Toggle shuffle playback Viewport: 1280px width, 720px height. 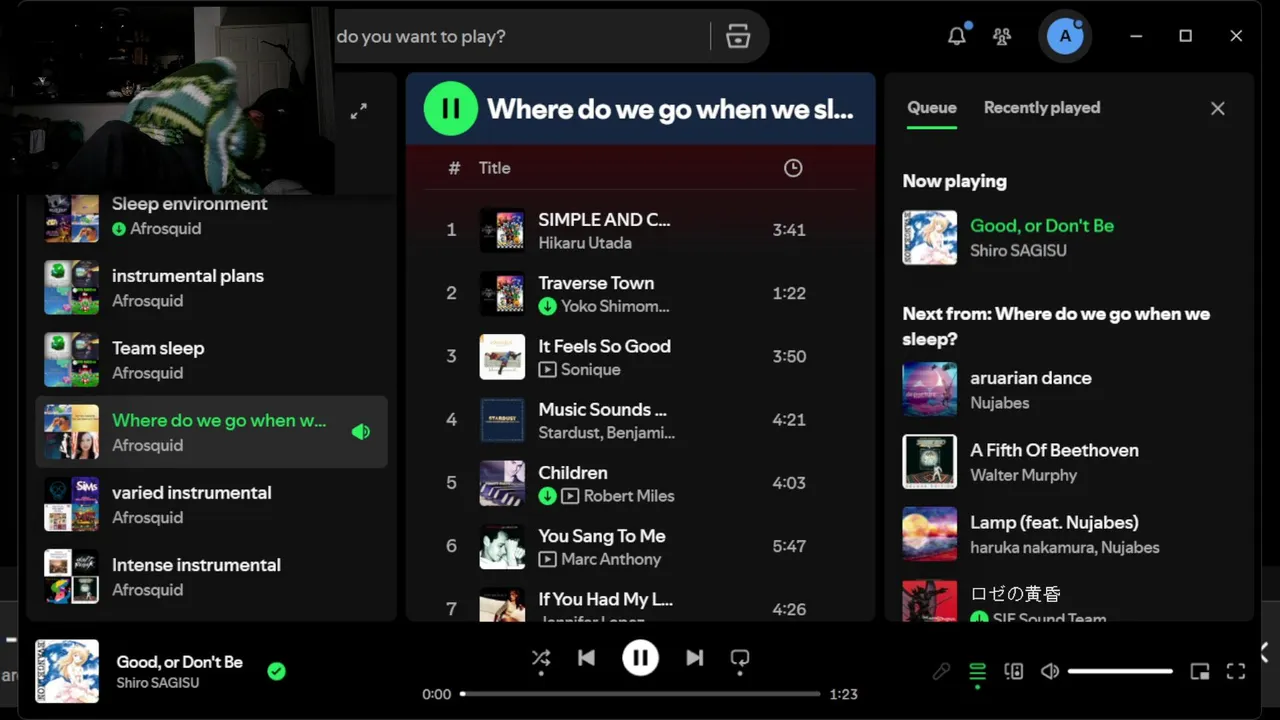point(541,657)
